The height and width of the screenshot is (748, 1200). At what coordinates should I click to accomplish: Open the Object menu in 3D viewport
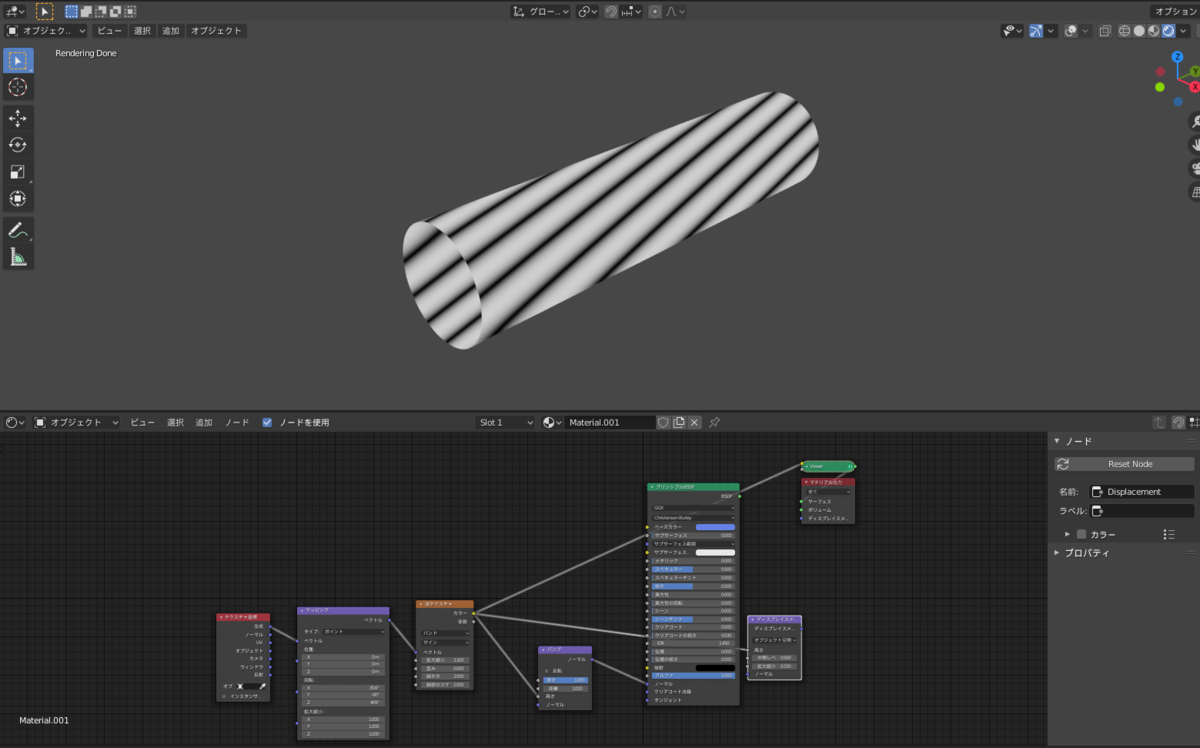[x=216, y=31]
